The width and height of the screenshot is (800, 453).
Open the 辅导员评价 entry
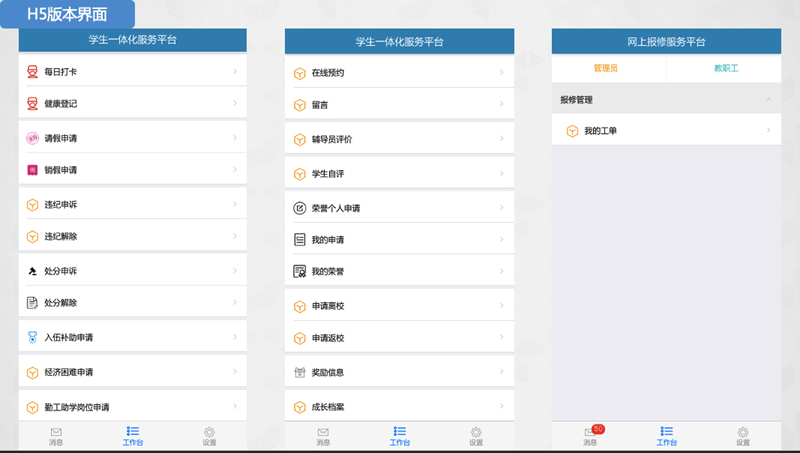click(x=399, y=139)
